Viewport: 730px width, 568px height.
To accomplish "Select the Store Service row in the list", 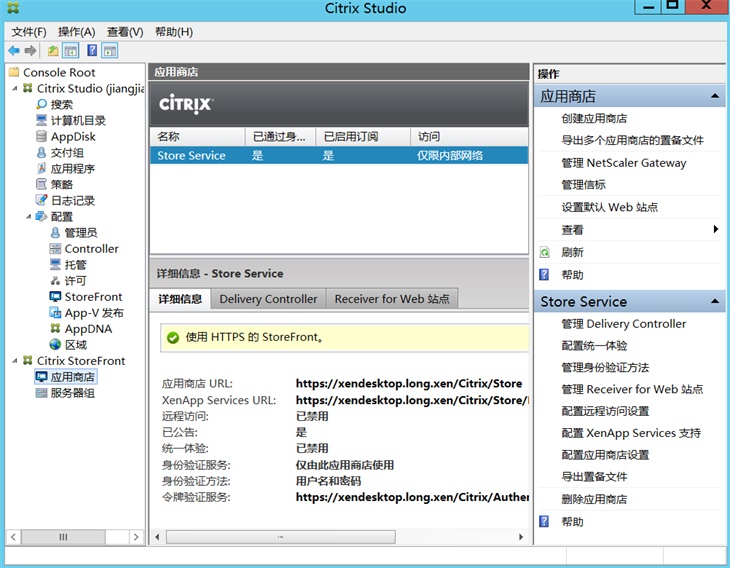I will [x=339, y=155].
